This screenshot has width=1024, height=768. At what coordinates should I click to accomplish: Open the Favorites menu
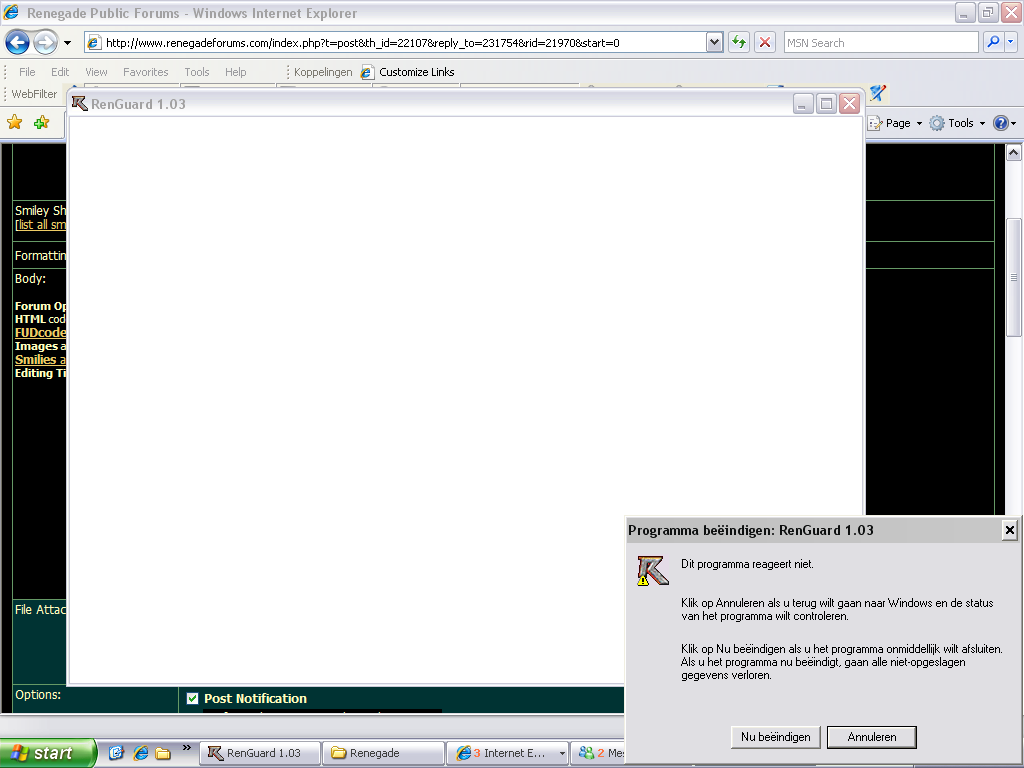[x=145, y=72]
